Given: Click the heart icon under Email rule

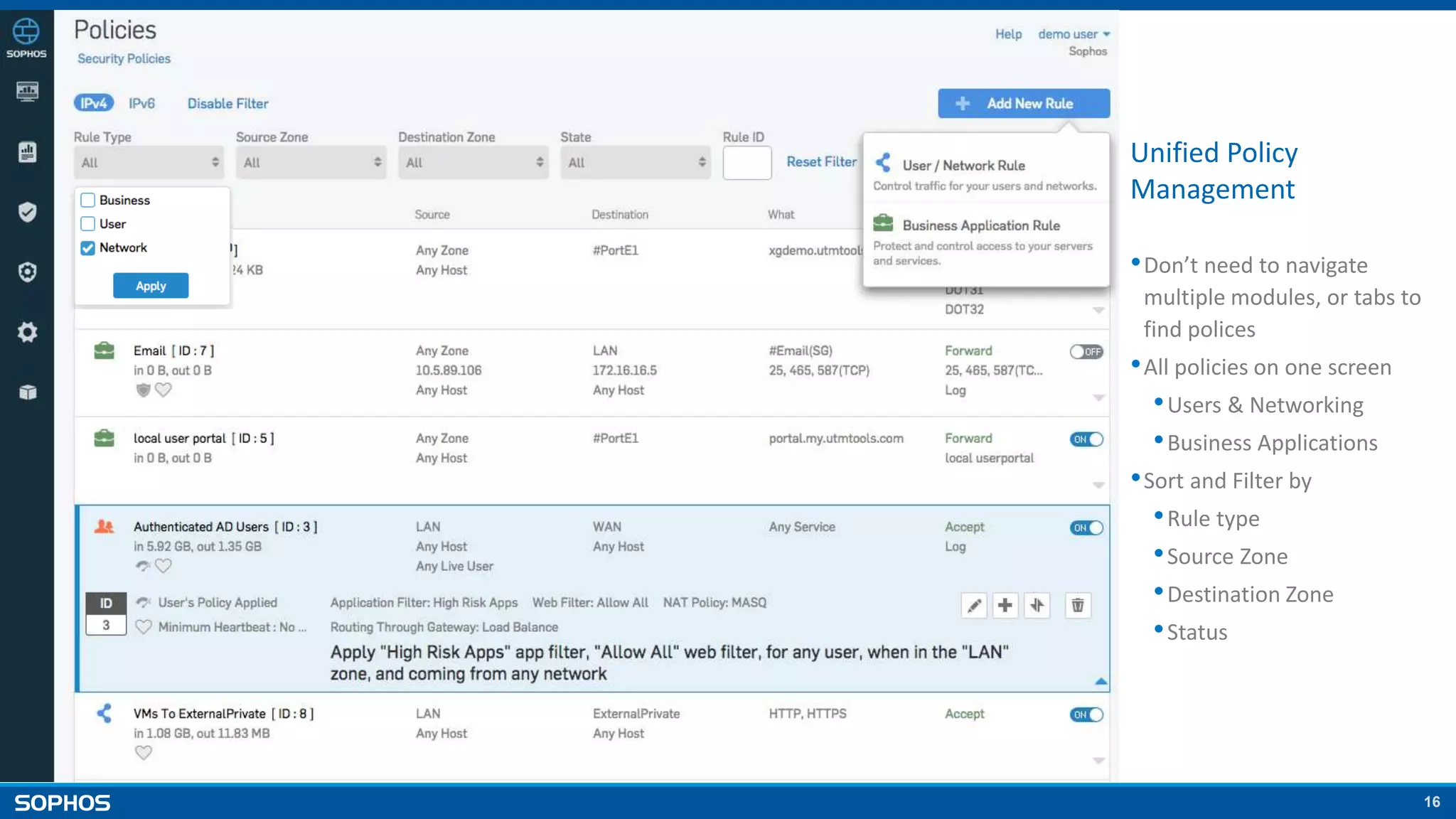Looking at the screenshot, I should [164, 390].
